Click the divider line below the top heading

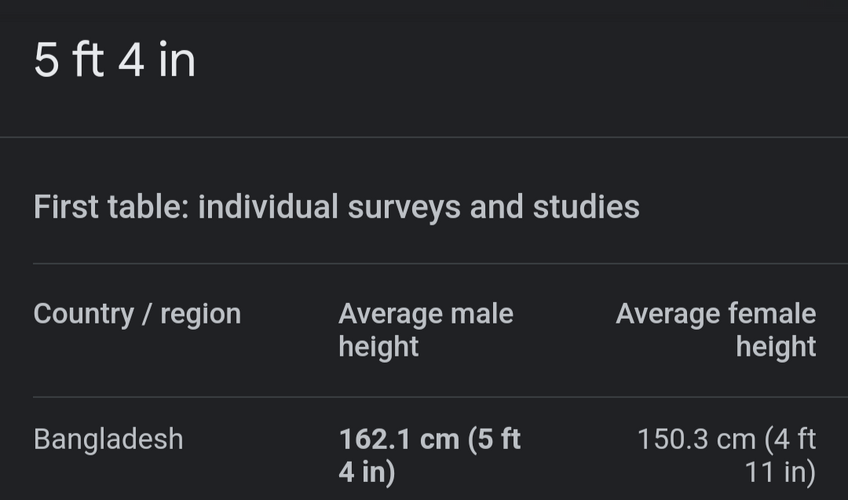coord(424,137)
